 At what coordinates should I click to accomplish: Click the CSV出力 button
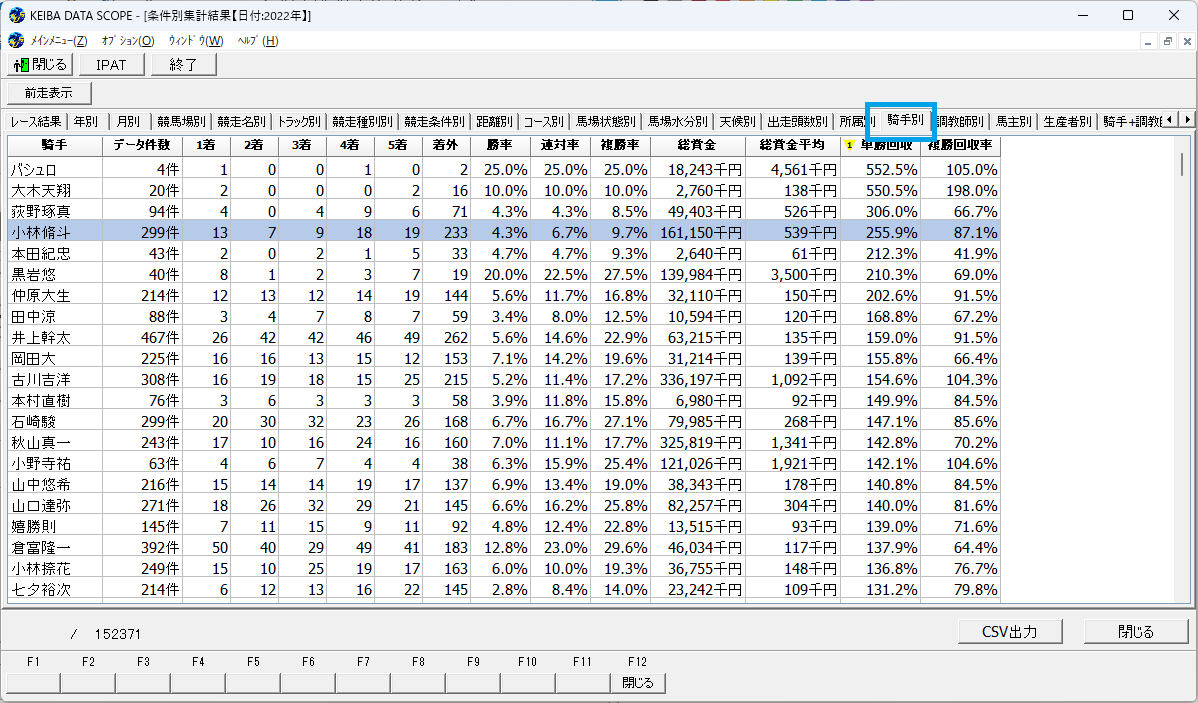[x=1010, y=632]
